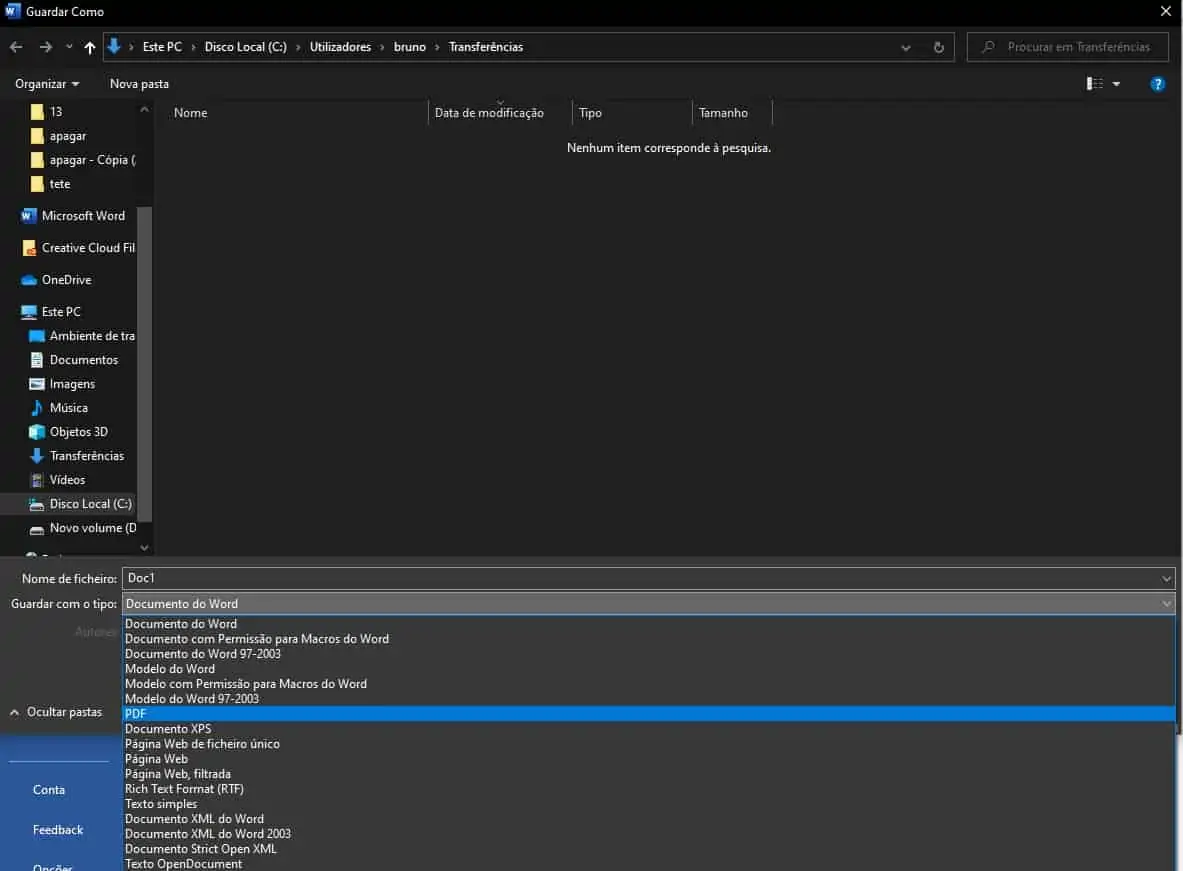The image size is (1183, 871).
Task: Choose Modelo do Word format
Action: pyautogui.click(x=648, y=669)
